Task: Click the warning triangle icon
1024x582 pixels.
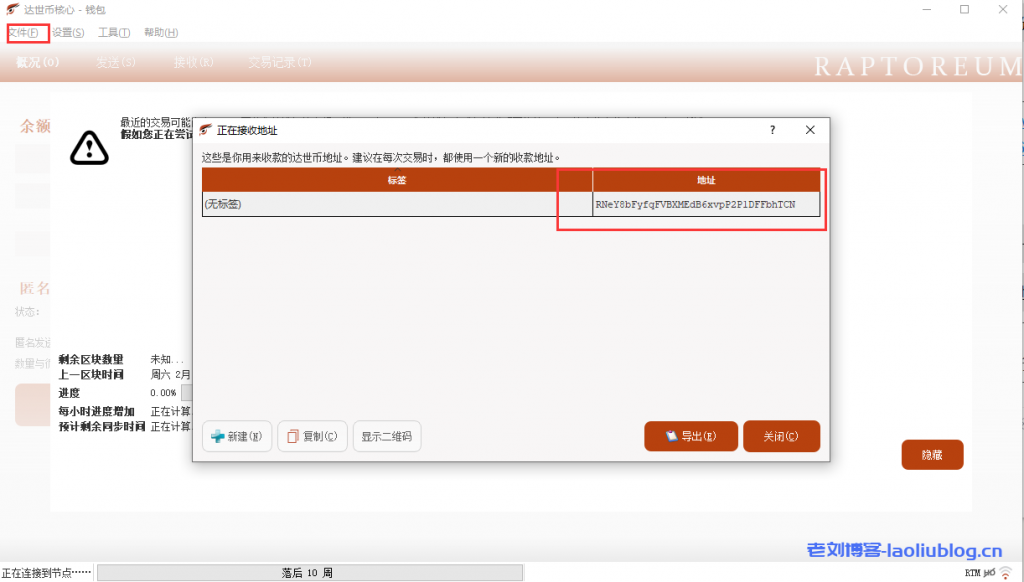Action: pyautogui.click(x=89, y=147)
